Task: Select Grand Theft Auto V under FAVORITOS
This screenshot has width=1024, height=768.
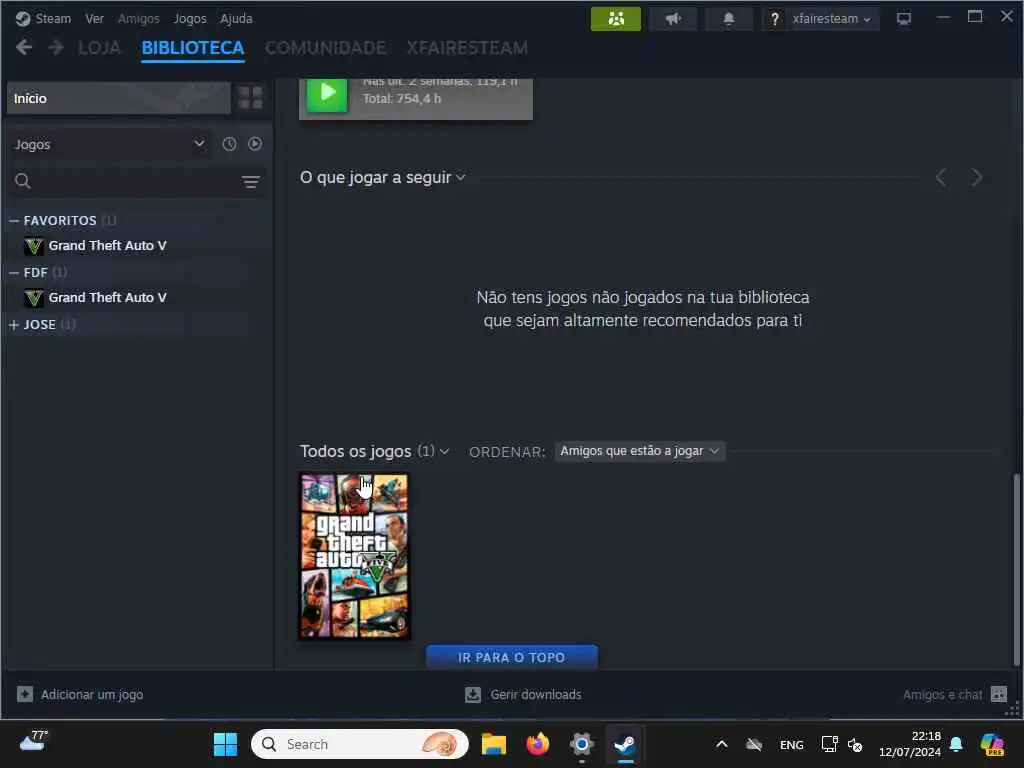Action: tap(108, 246)
